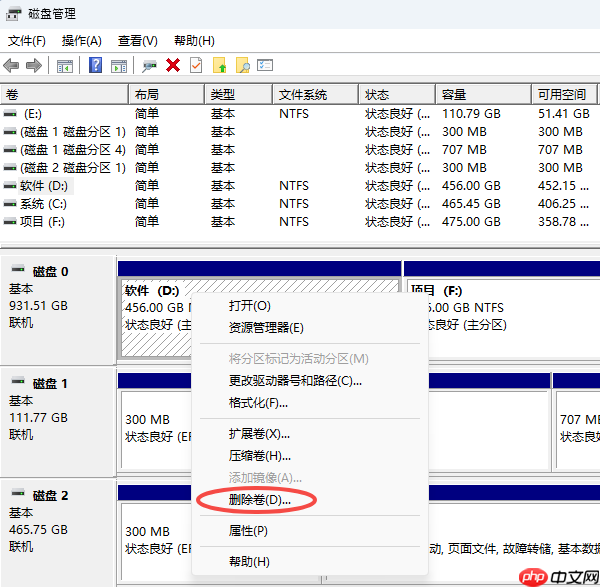Select 格式化(F)... in context menu
The image size is (600, 587).
(310, 403)
